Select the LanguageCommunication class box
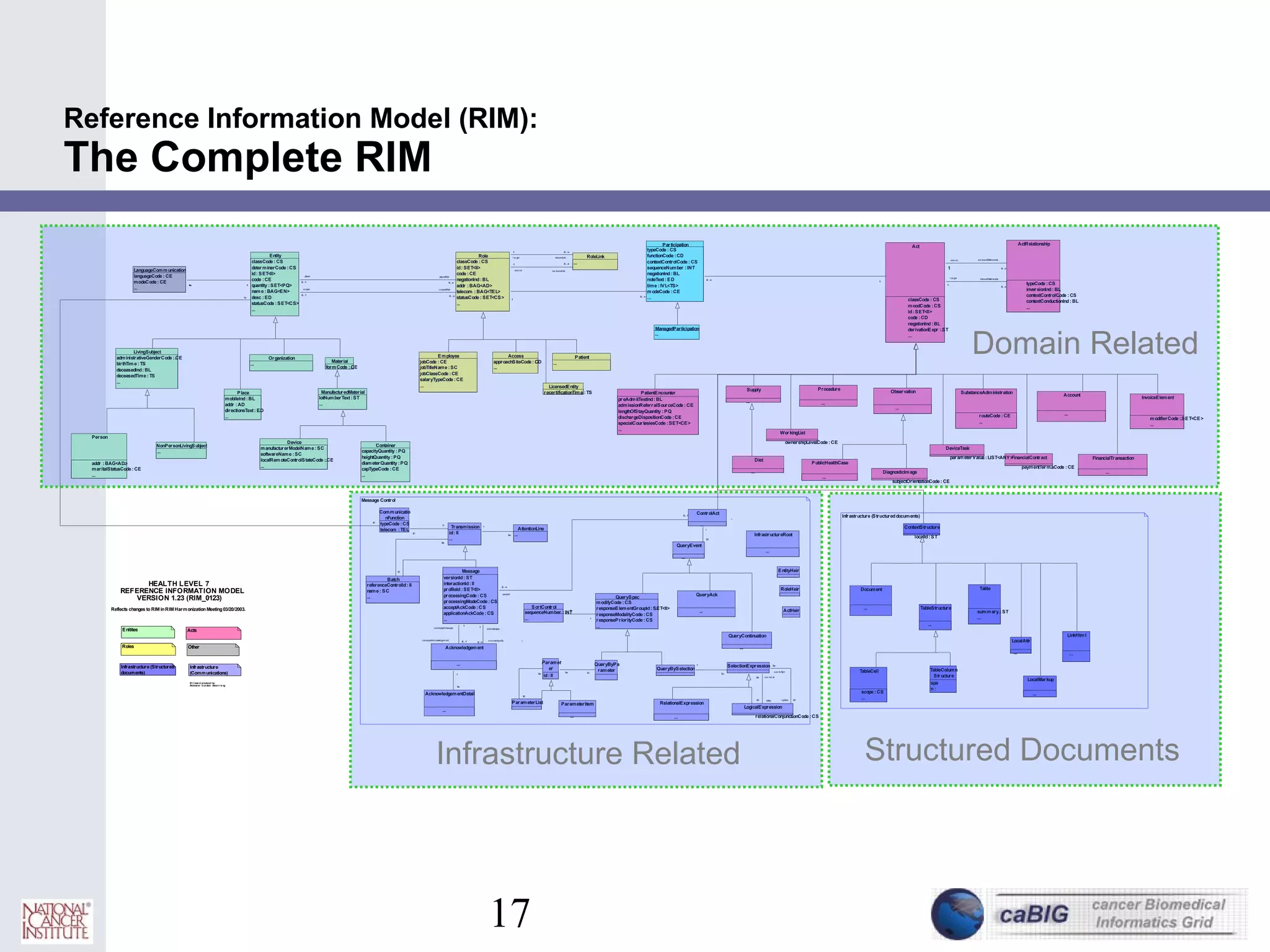This screenshot has height=952, width=1270. 159,279
